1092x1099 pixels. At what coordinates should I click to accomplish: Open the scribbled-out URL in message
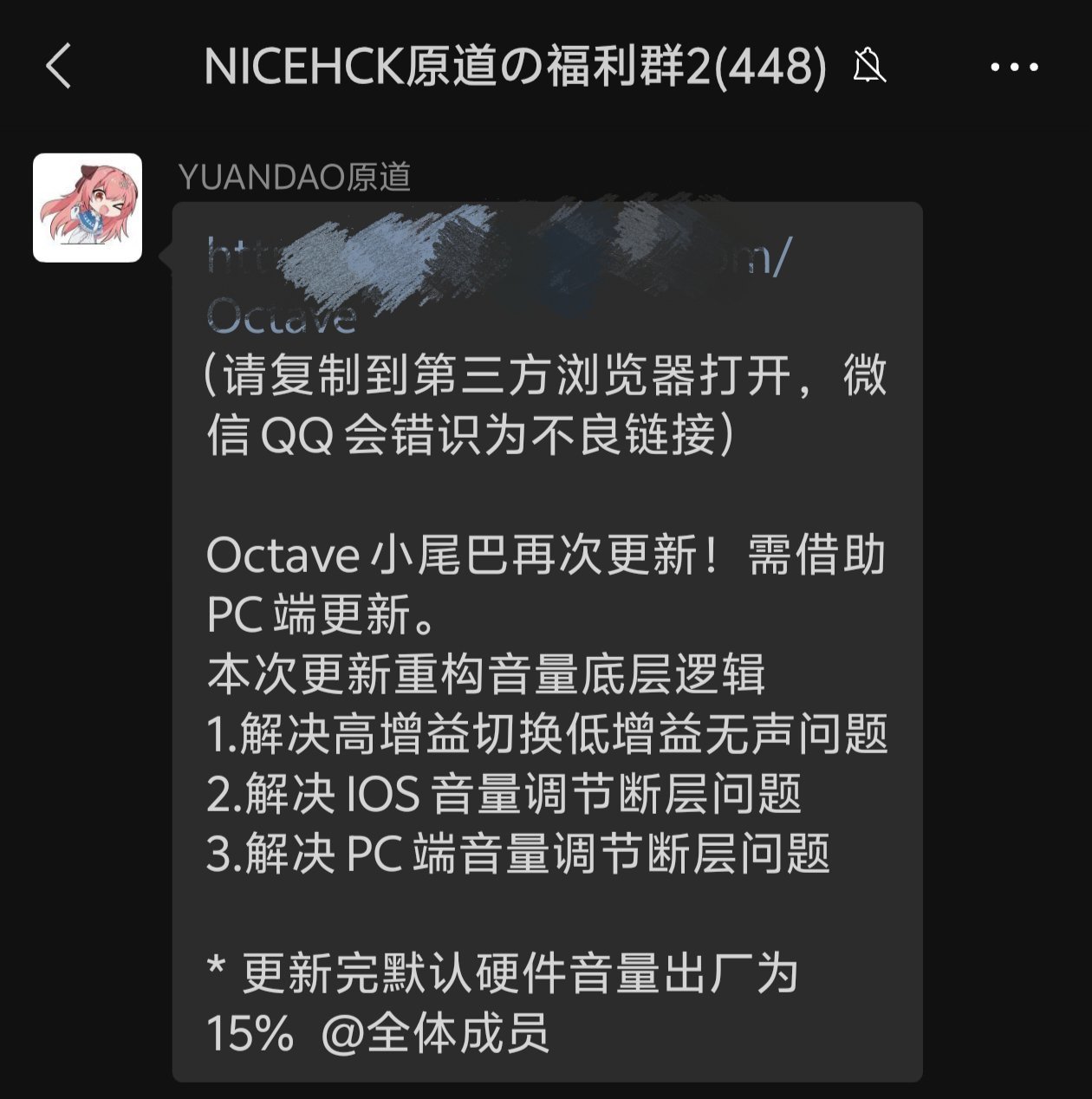coord(499,255)
